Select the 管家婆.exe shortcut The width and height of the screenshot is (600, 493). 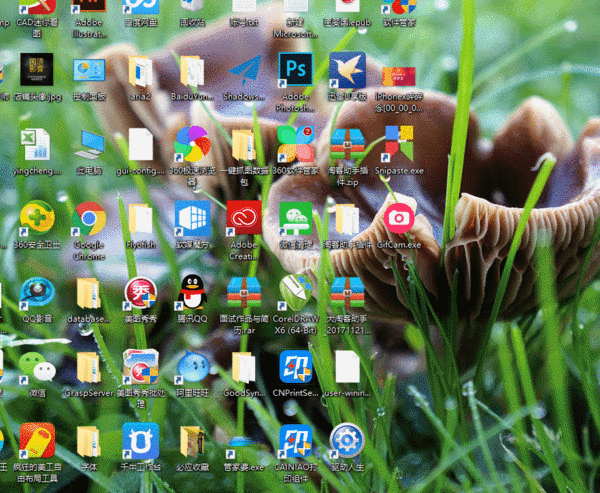[x=242, y=446]
